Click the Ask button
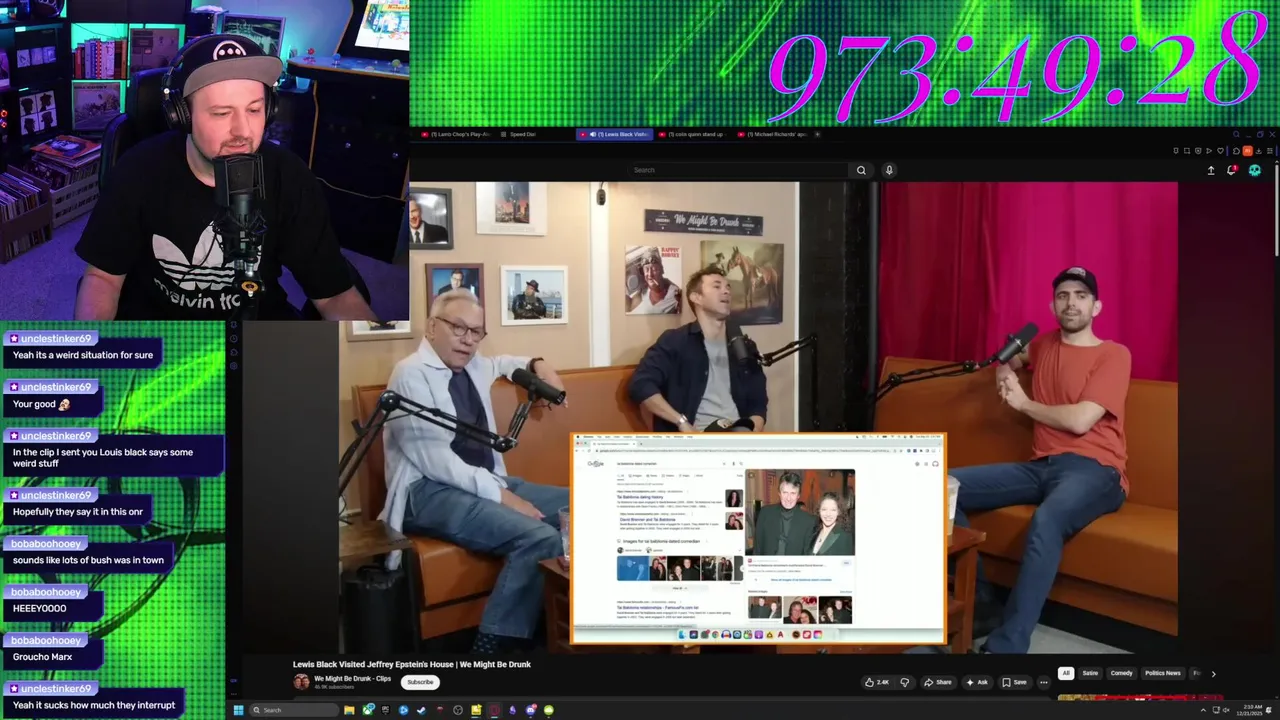 [977, 682]
